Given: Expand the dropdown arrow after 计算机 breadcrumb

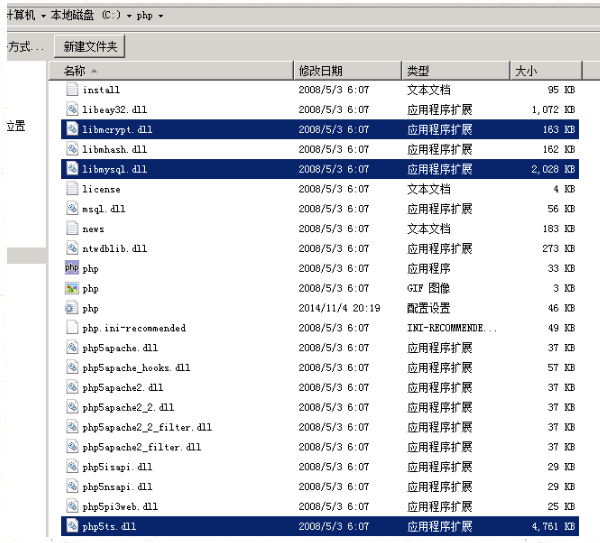Looking at the screenshot, I should (x=43, y=16).
